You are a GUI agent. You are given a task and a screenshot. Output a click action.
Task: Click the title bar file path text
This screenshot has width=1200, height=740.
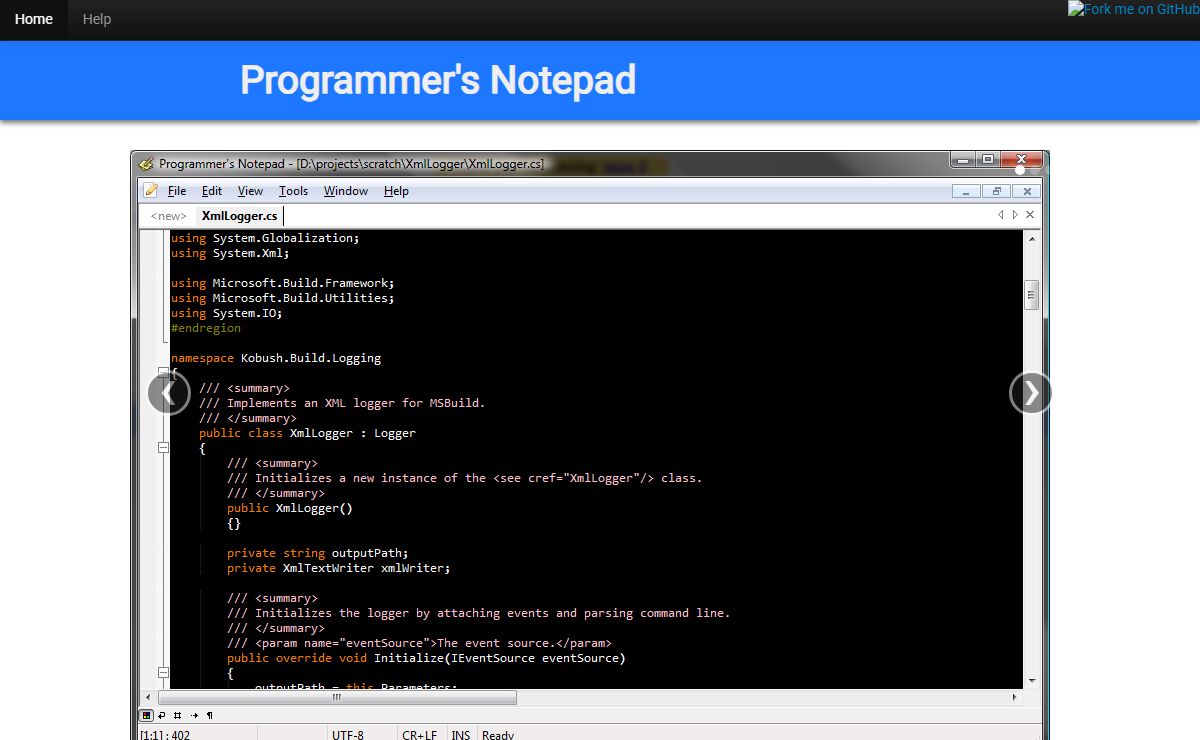coord(420,164)
